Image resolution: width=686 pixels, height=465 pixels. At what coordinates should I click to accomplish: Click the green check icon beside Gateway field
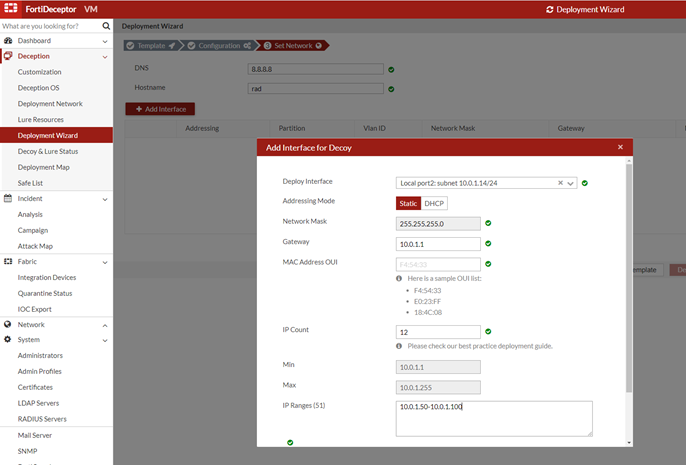[488, 244]
